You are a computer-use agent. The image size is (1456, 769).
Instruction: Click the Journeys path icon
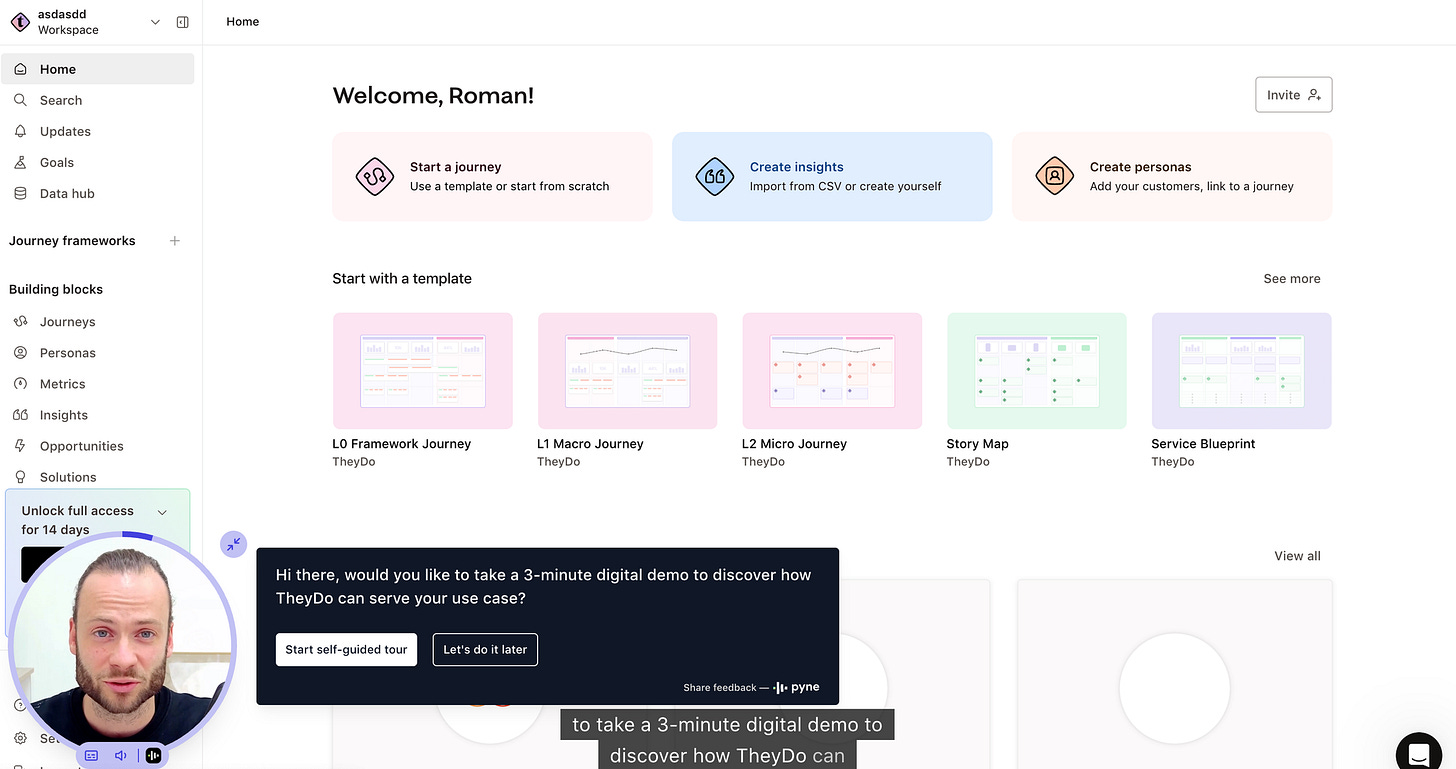20,322
